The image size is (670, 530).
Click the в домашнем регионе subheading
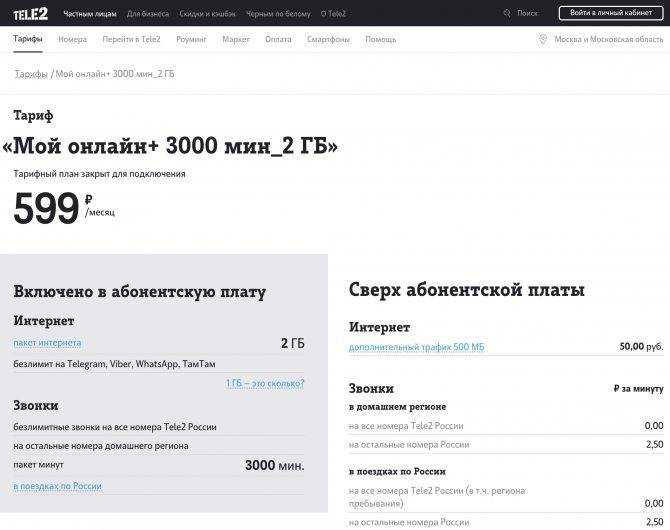[397, 407]
